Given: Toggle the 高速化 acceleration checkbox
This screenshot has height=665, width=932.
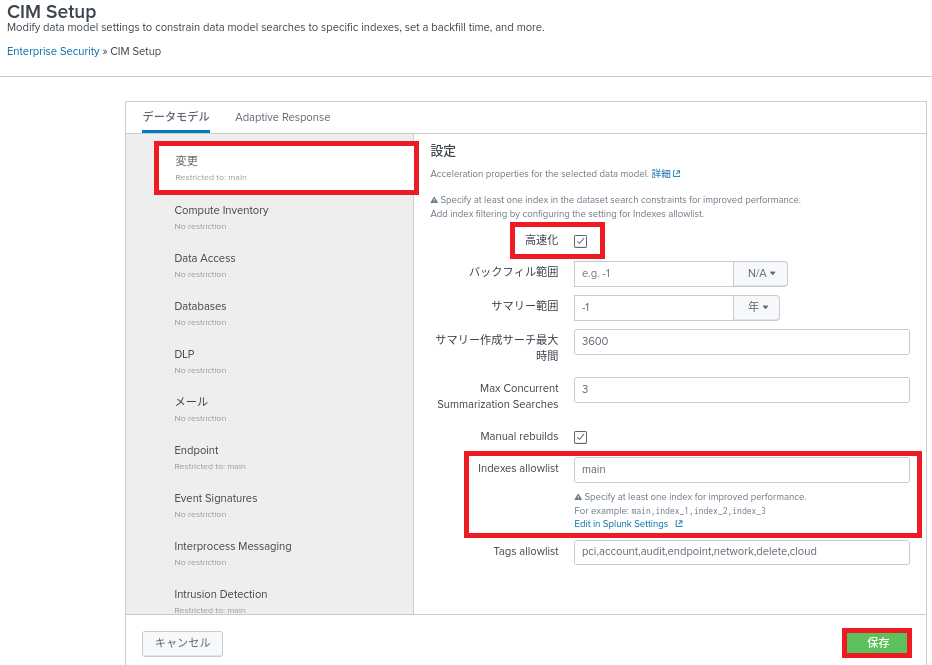Looking at the screenshot, I should [x=580, y=241].
